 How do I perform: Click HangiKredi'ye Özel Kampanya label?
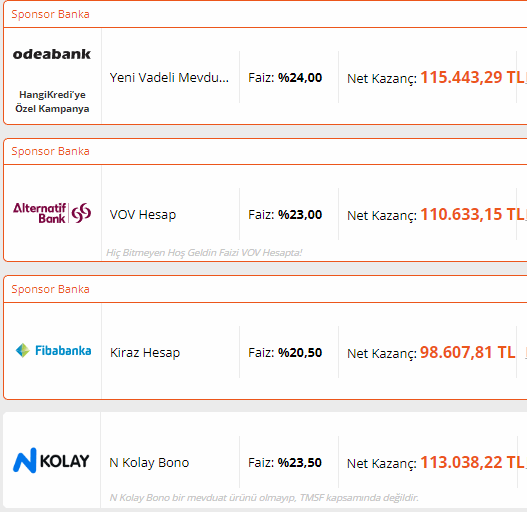[52, 102]
